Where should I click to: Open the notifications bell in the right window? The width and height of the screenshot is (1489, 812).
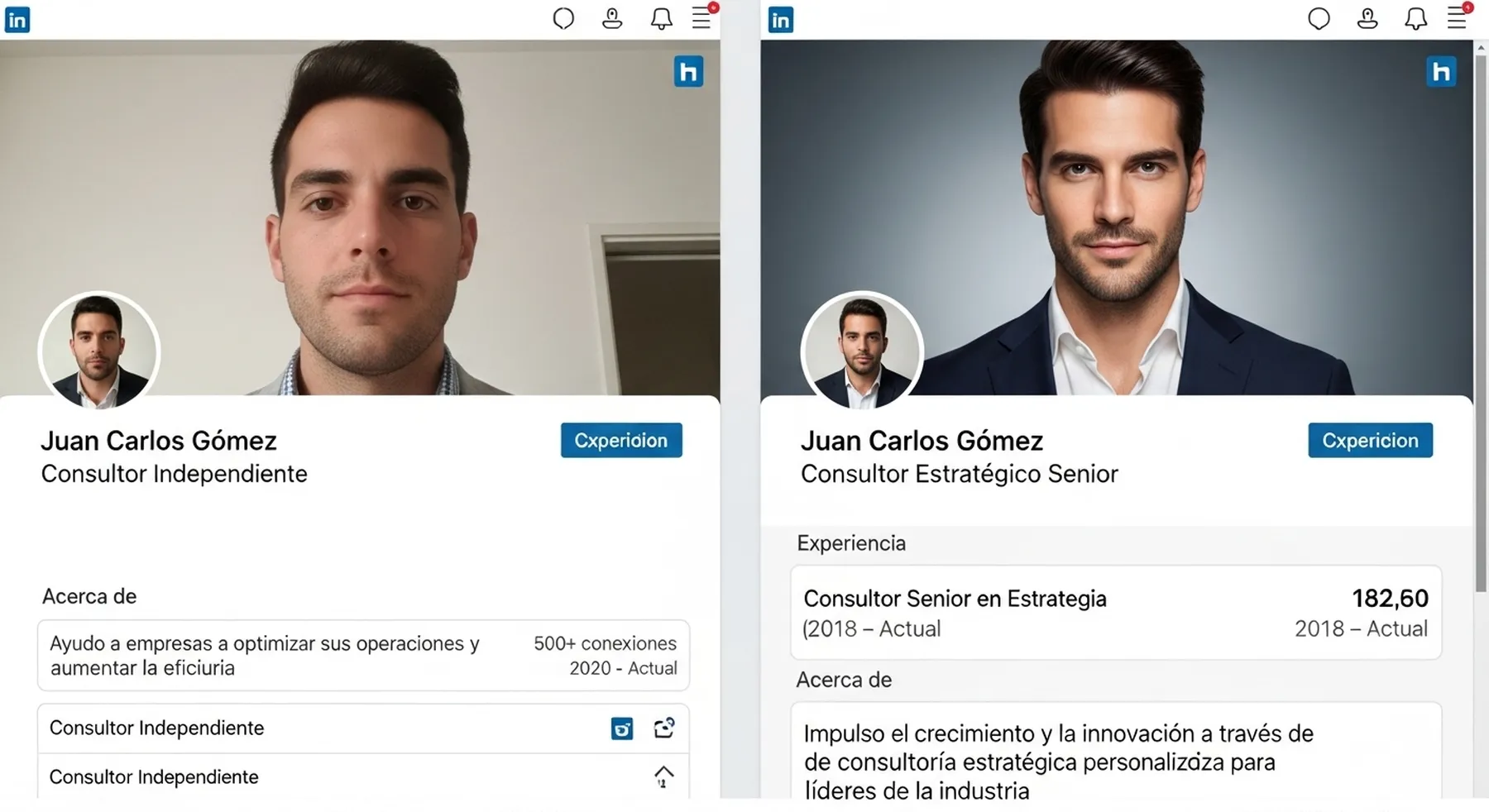pyautogui.click(x=1415, y=19)
